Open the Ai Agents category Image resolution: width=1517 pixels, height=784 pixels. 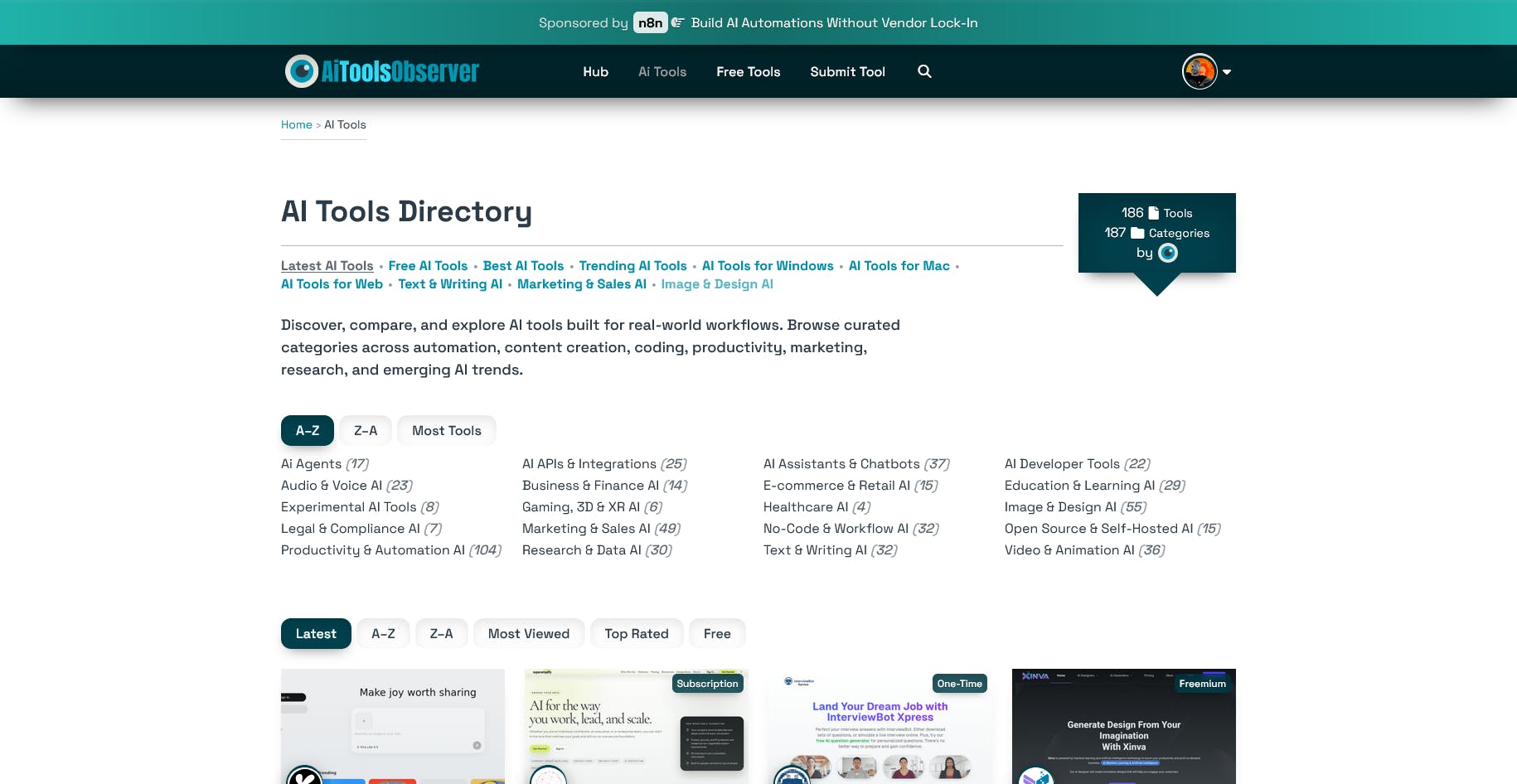click(325, 464)
